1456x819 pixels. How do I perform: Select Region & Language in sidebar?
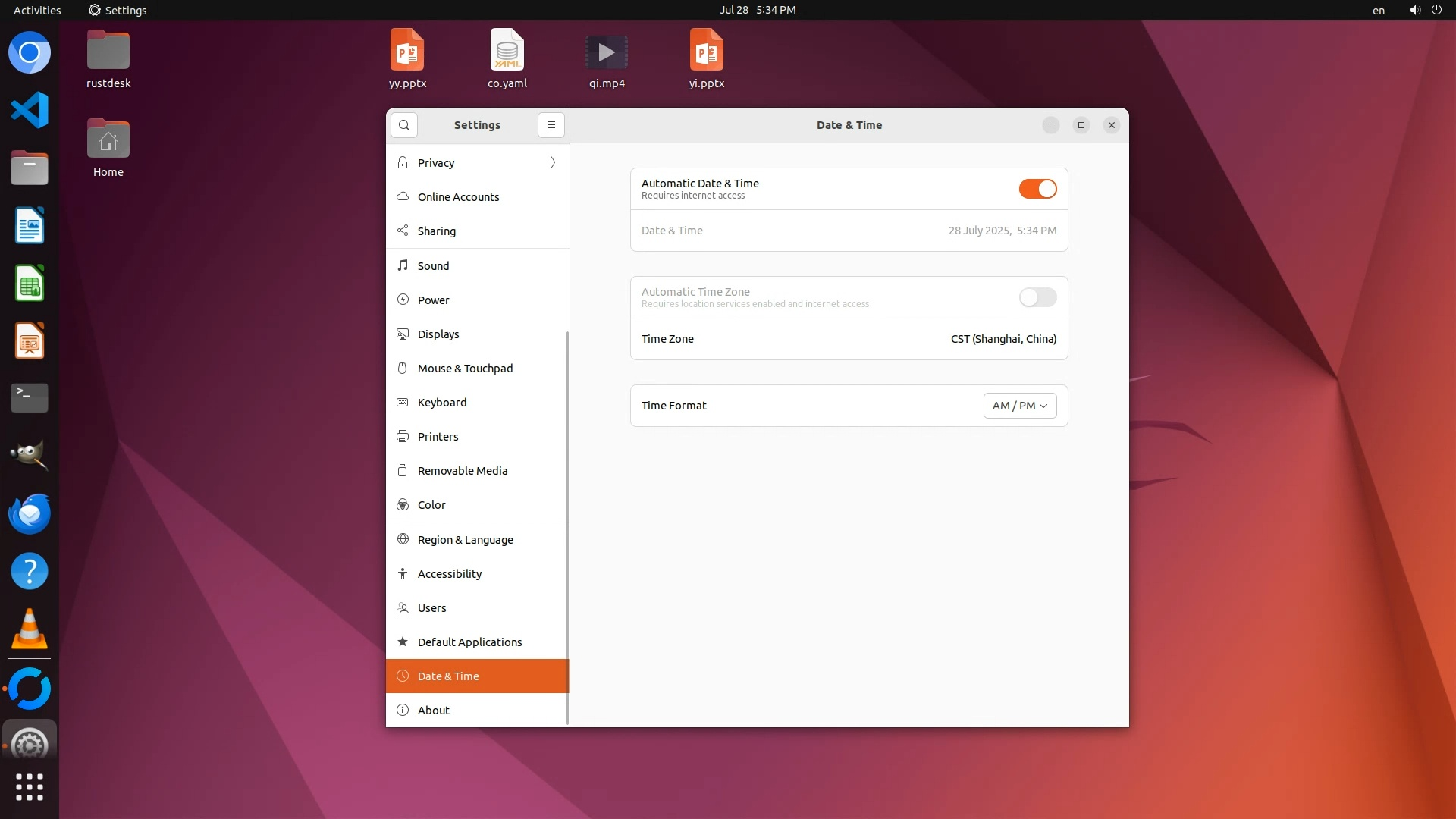click(x=465, y=540)
